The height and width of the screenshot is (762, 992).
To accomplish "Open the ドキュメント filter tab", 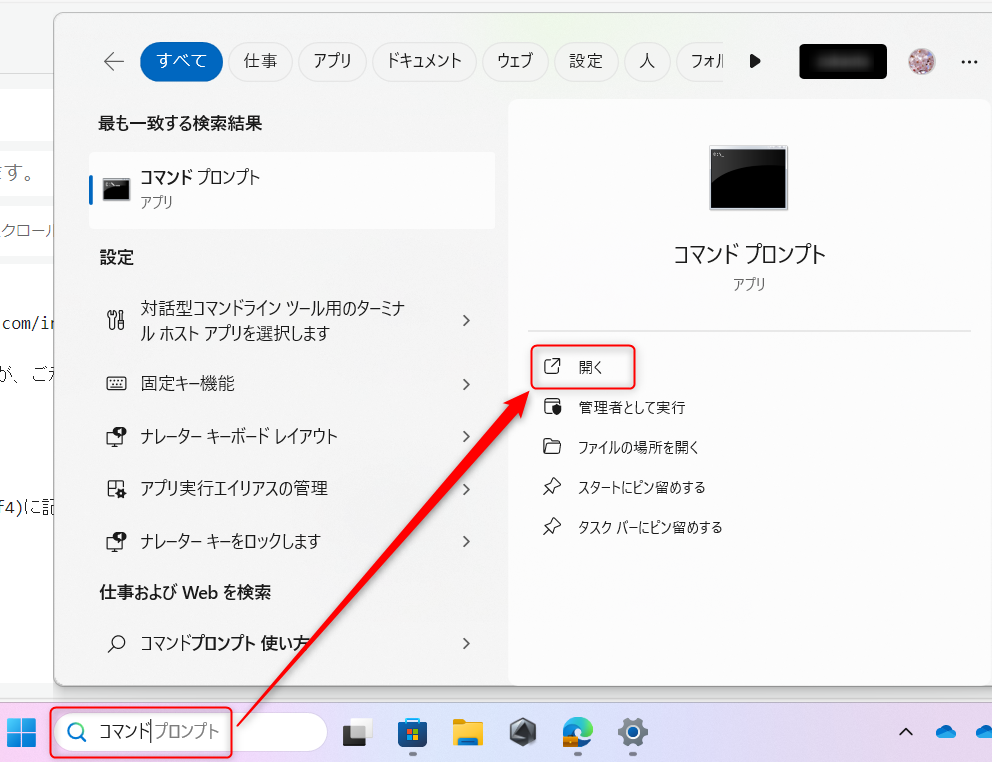I will coord(424,61).
